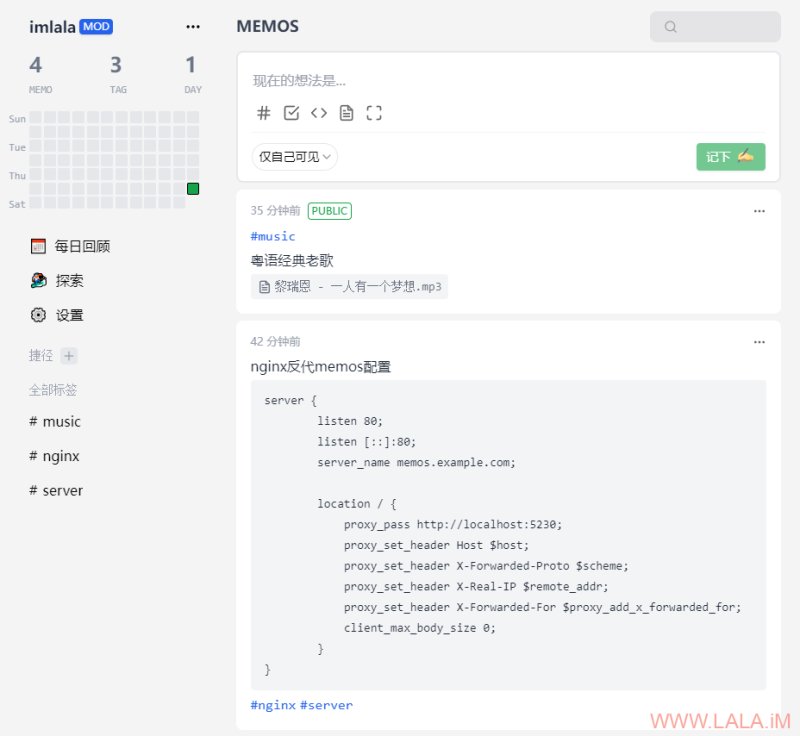Focus the memo text input 现在的想法是
800x736 pixels.
coord(508,81)
